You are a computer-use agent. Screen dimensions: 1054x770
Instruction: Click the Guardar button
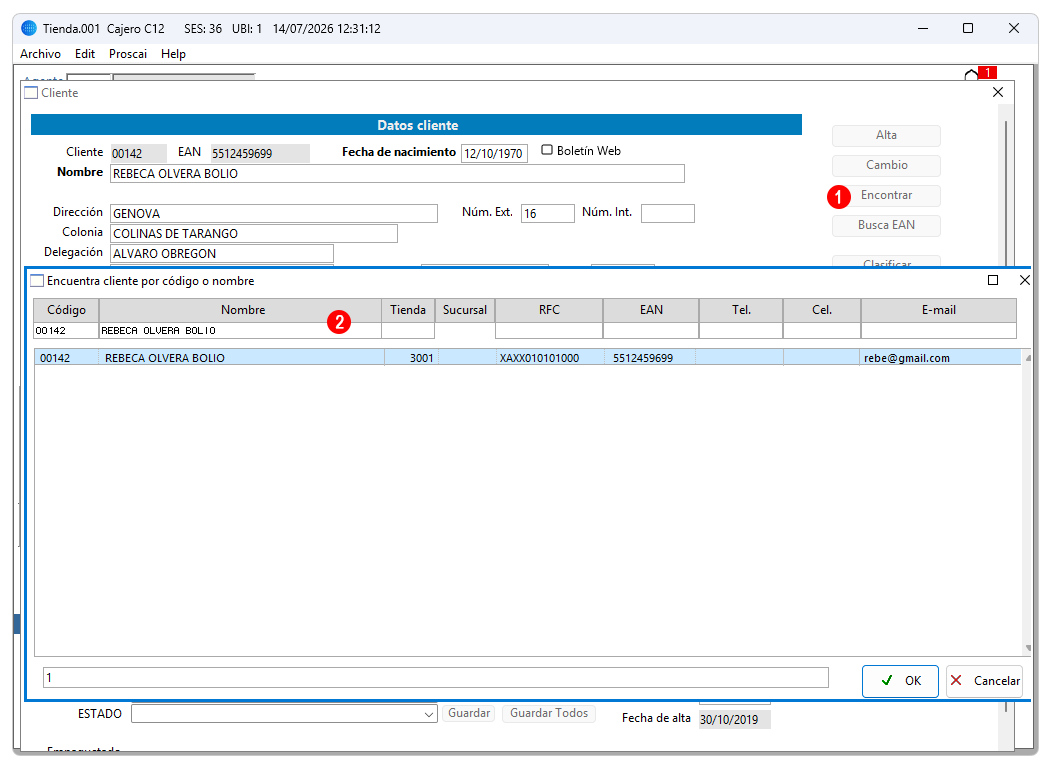(x=469, y=713)
